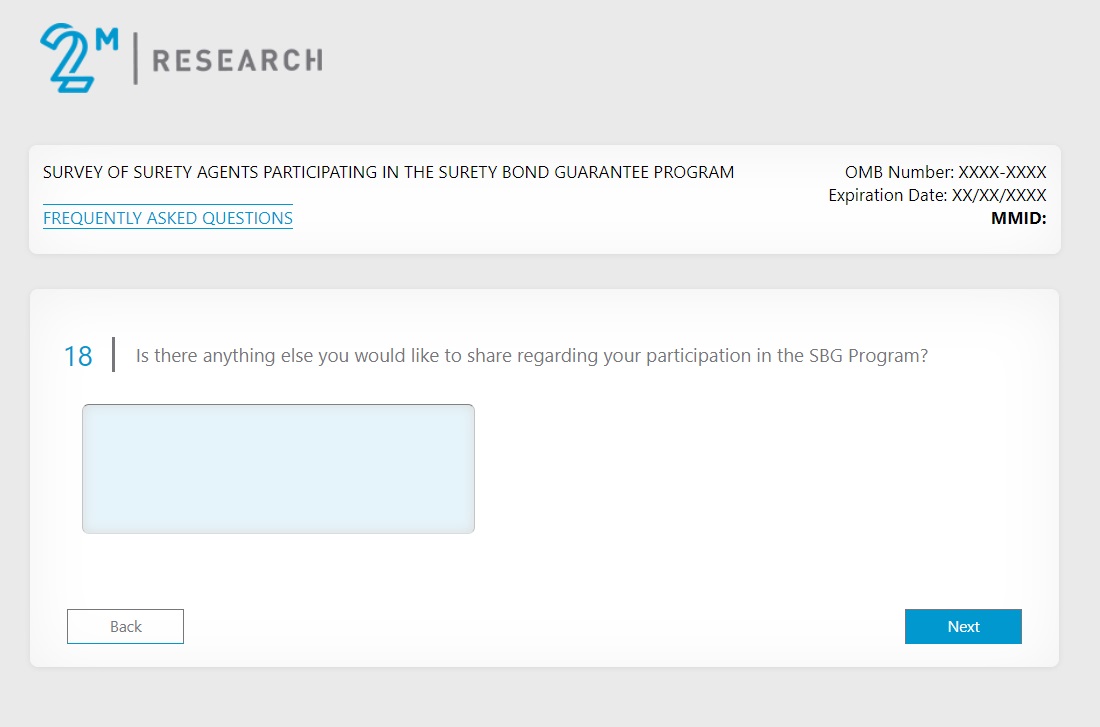Click the question text about SBG Program
Viewport: 1100px width, 727px height.
click(531, 355)
